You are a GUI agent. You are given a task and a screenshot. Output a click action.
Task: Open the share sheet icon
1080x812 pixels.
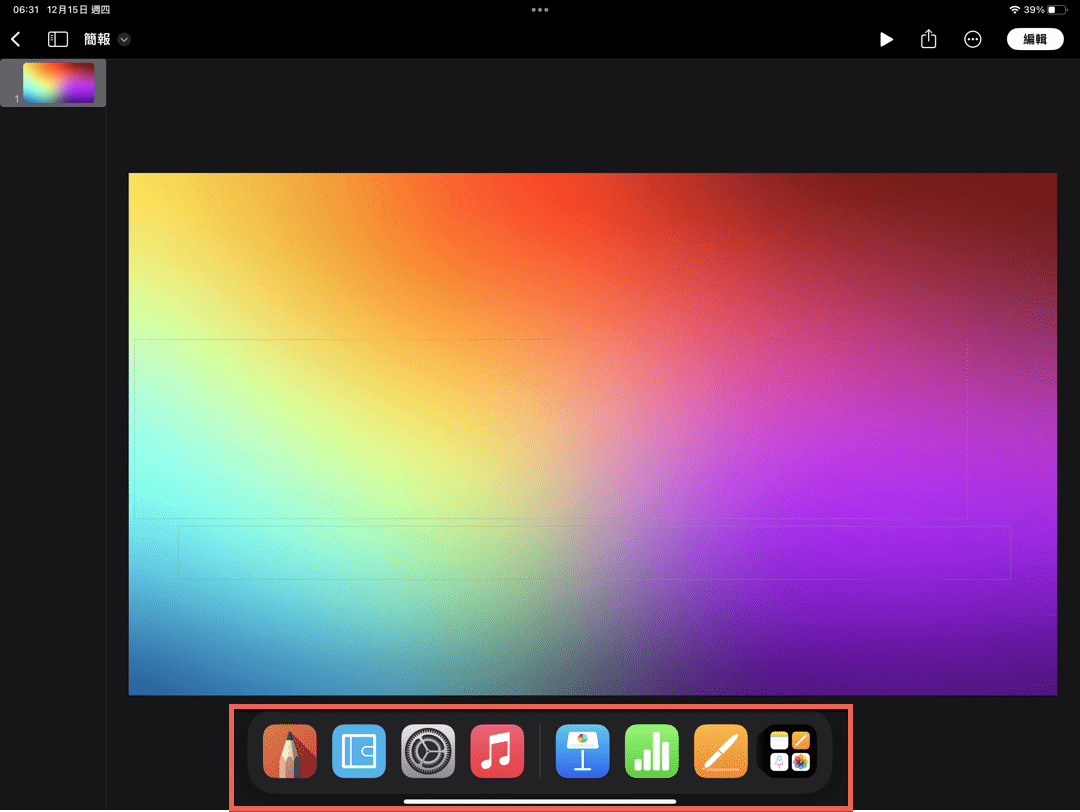[x=928, y=39]
